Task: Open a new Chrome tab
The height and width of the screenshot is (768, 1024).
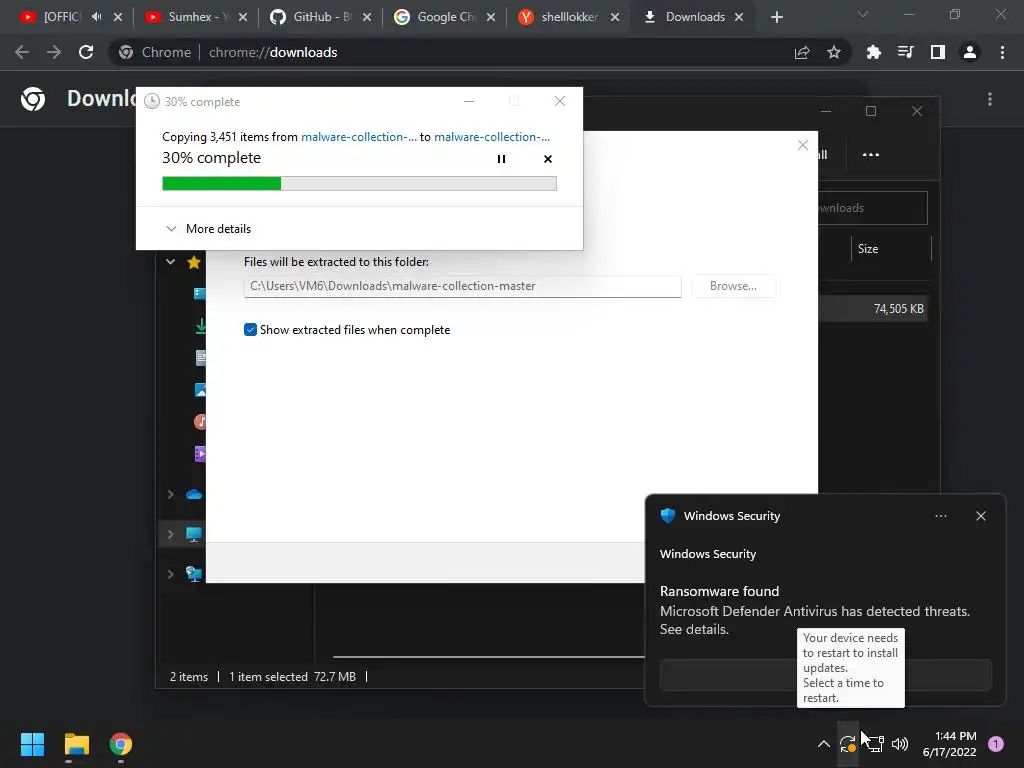Action: pos(776,17)
